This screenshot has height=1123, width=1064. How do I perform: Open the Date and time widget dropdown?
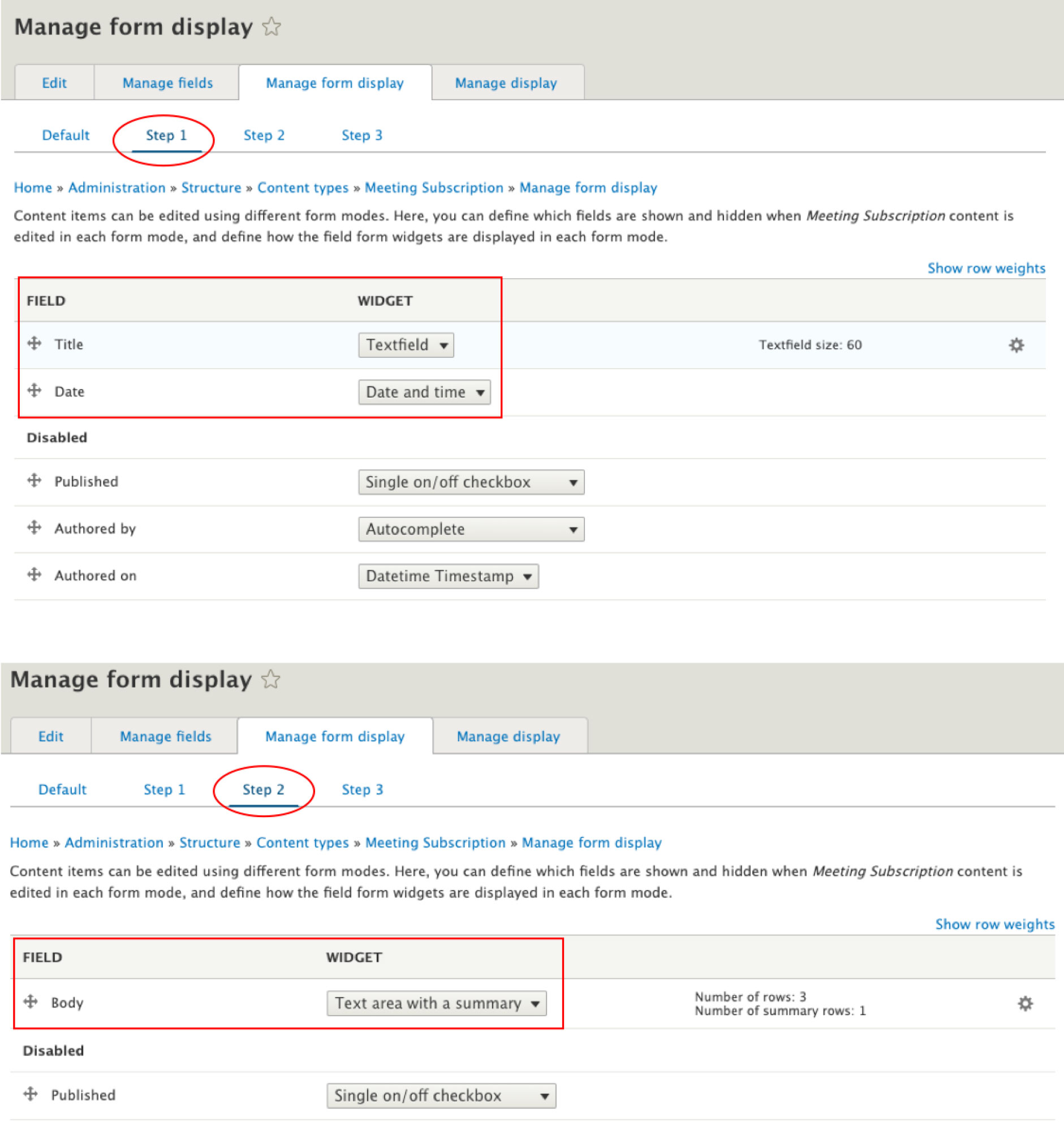pos(424,392)
